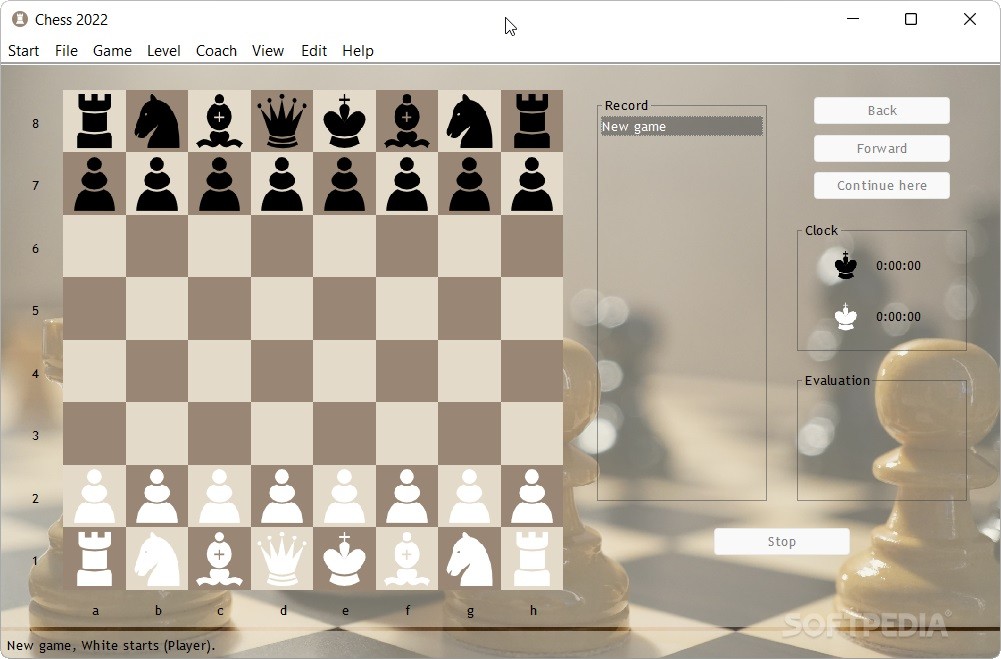Click the black pawn on c7
1001x659 pixels.
click(219, 184)
